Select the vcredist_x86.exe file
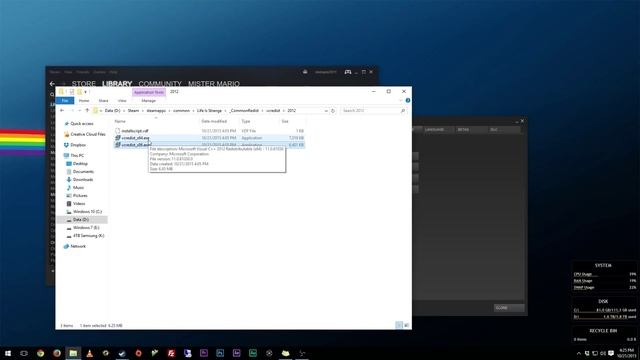Viewport: 640px width, 360px height. coord(136,145)
